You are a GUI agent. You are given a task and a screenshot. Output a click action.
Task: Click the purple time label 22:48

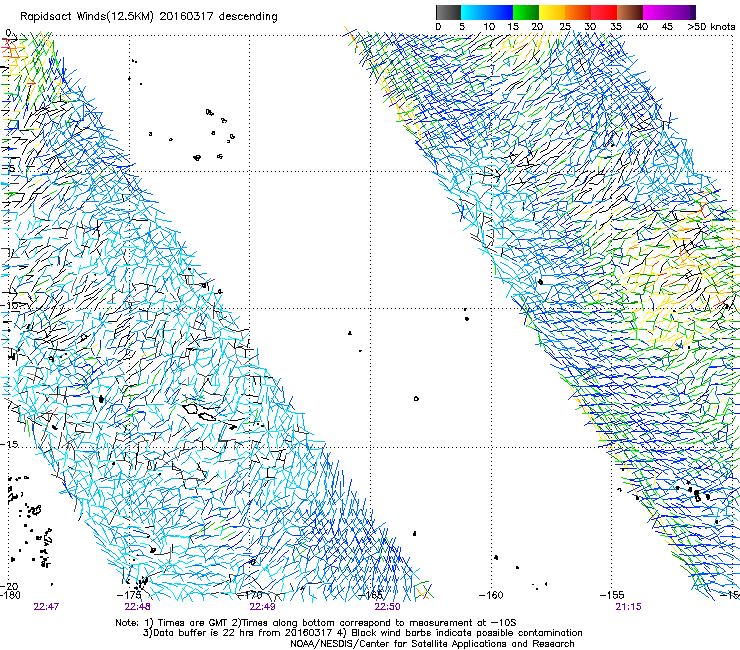coord(137,607)
